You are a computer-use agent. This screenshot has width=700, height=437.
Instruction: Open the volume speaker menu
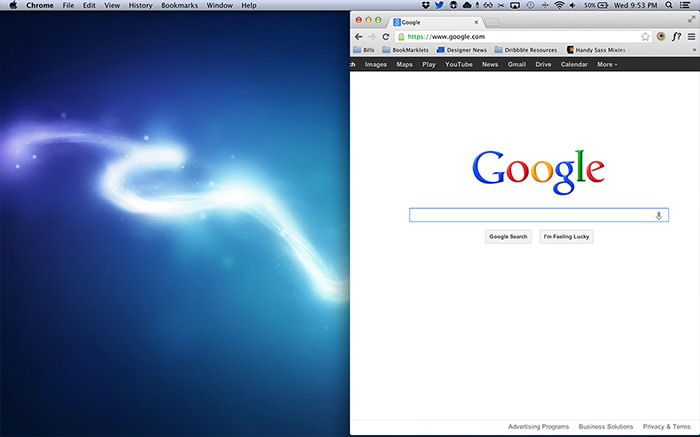[572, 5]
